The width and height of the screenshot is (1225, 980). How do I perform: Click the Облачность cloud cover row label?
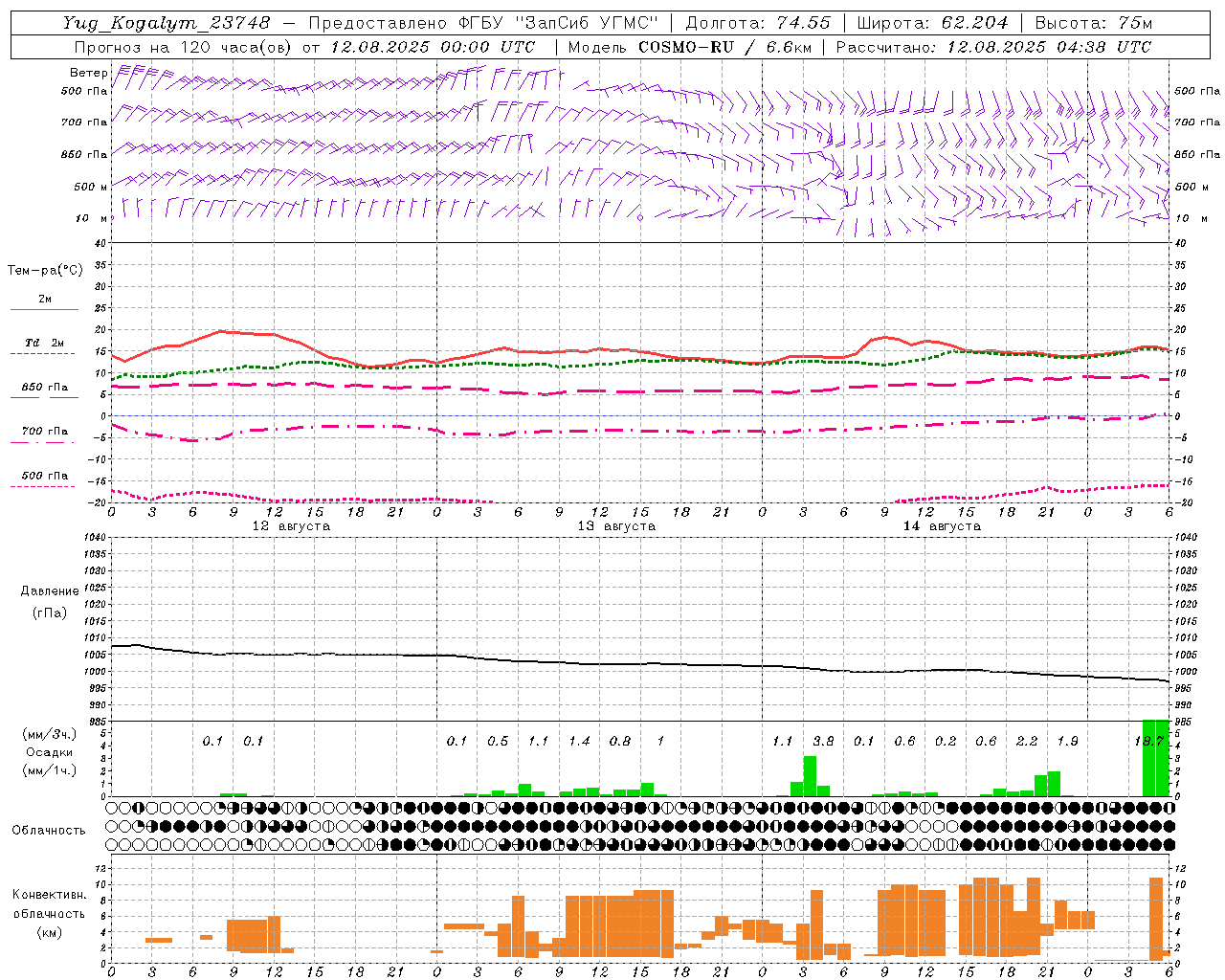[49, 831]
